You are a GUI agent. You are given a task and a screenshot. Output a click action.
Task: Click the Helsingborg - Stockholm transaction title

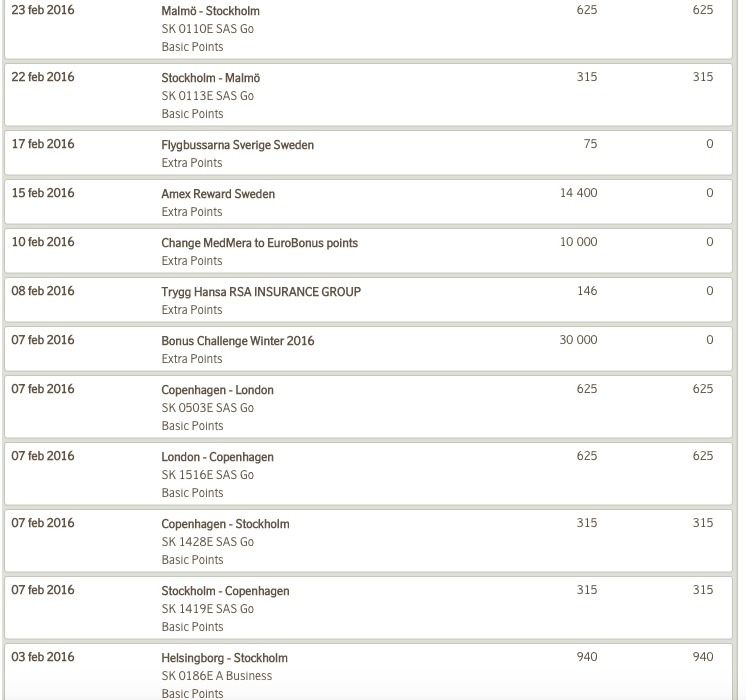point(224,658)
